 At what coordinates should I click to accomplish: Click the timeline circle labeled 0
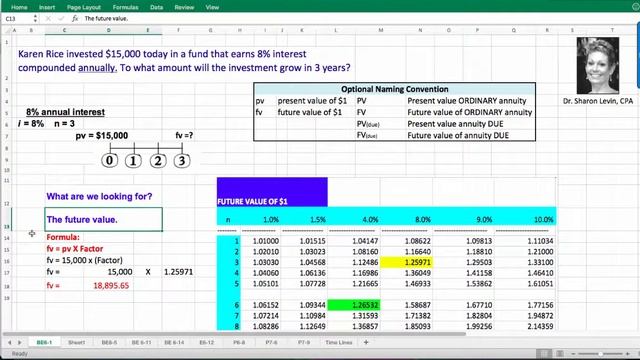[109, 160]
